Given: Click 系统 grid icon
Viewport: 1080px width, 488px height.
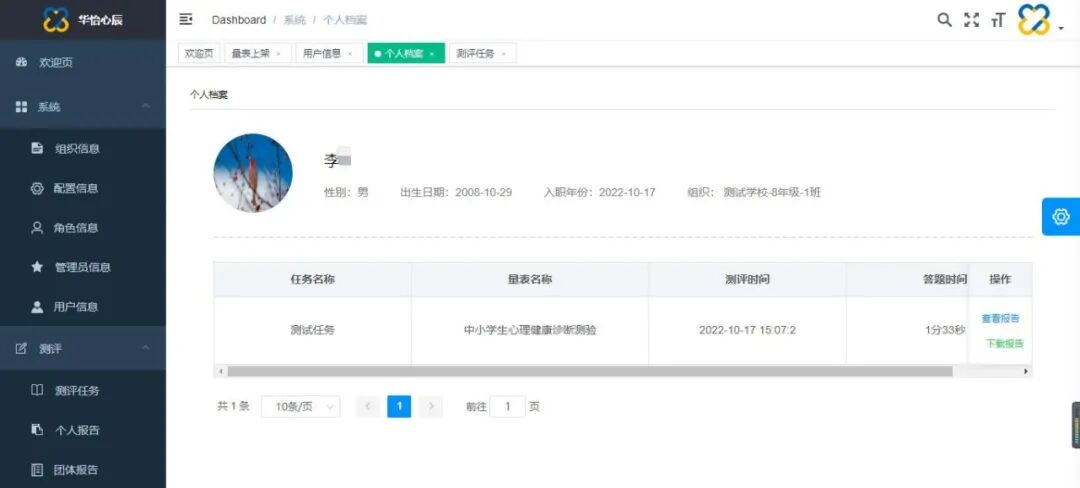Looking at the screenshot, I should (x=21, y=107).
